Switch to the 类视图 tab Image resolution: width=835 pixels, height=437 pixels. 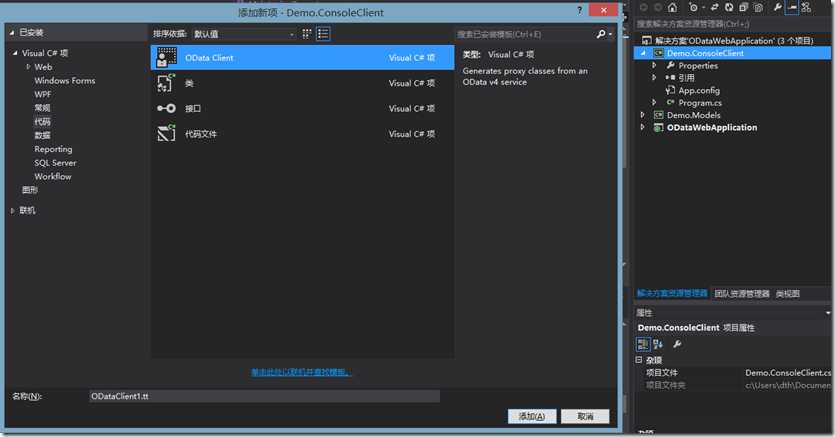pos(788,293)
